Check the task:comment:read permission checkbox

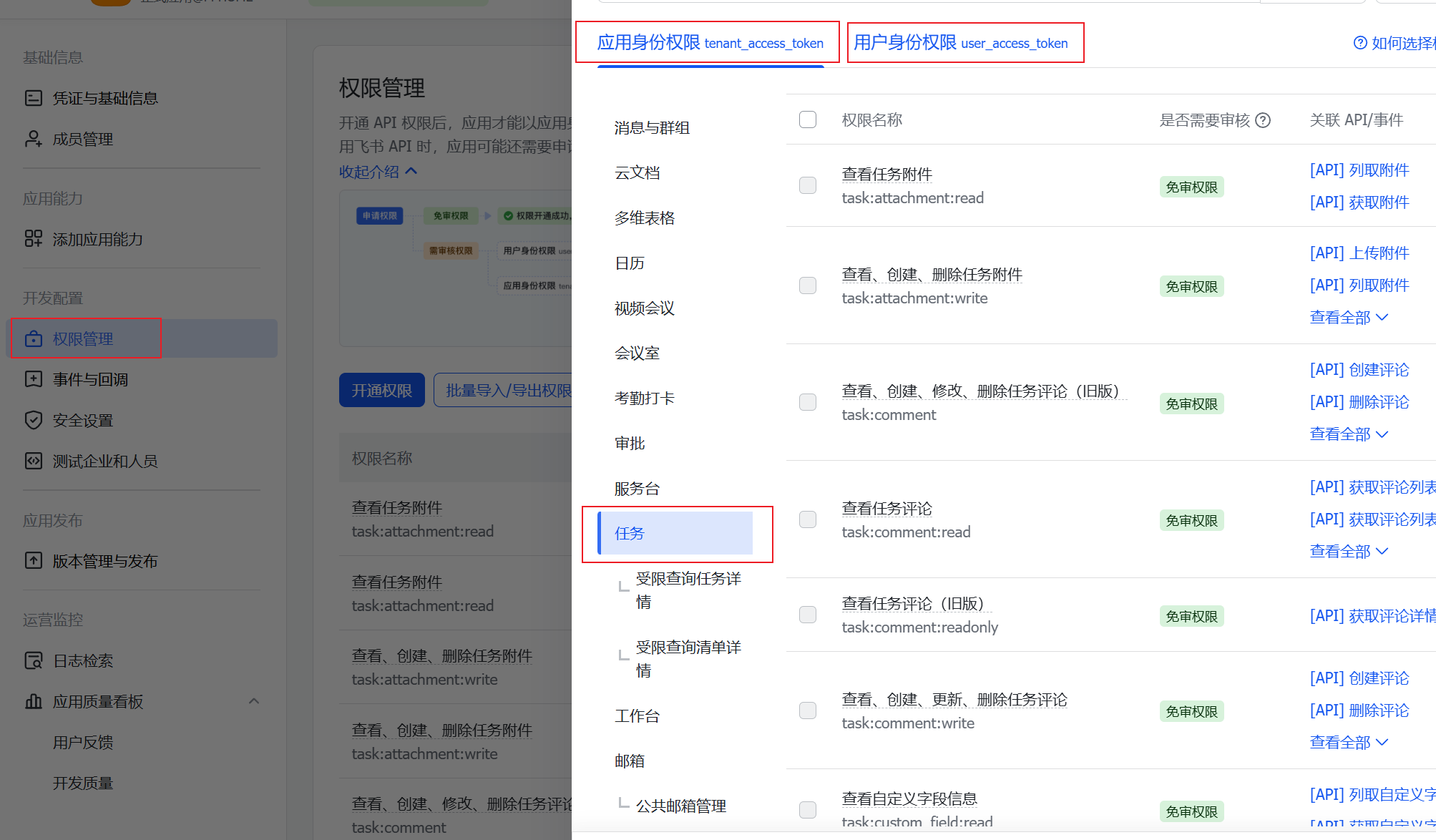pos(808,519)
